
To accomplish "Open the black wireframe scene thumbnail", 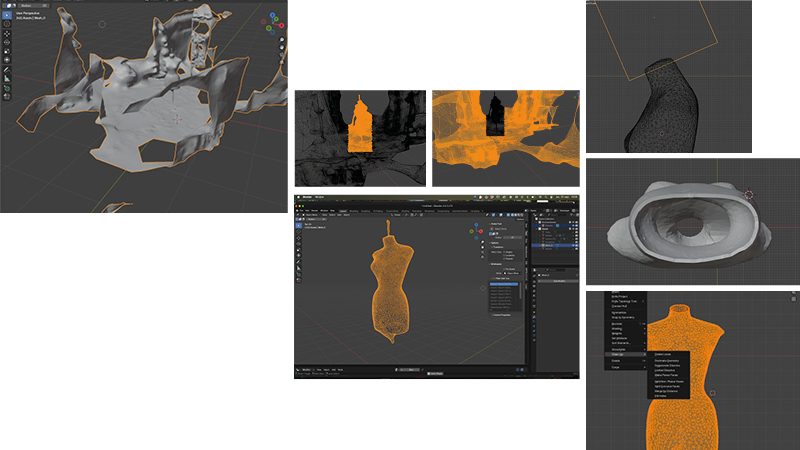I will 358,138.
